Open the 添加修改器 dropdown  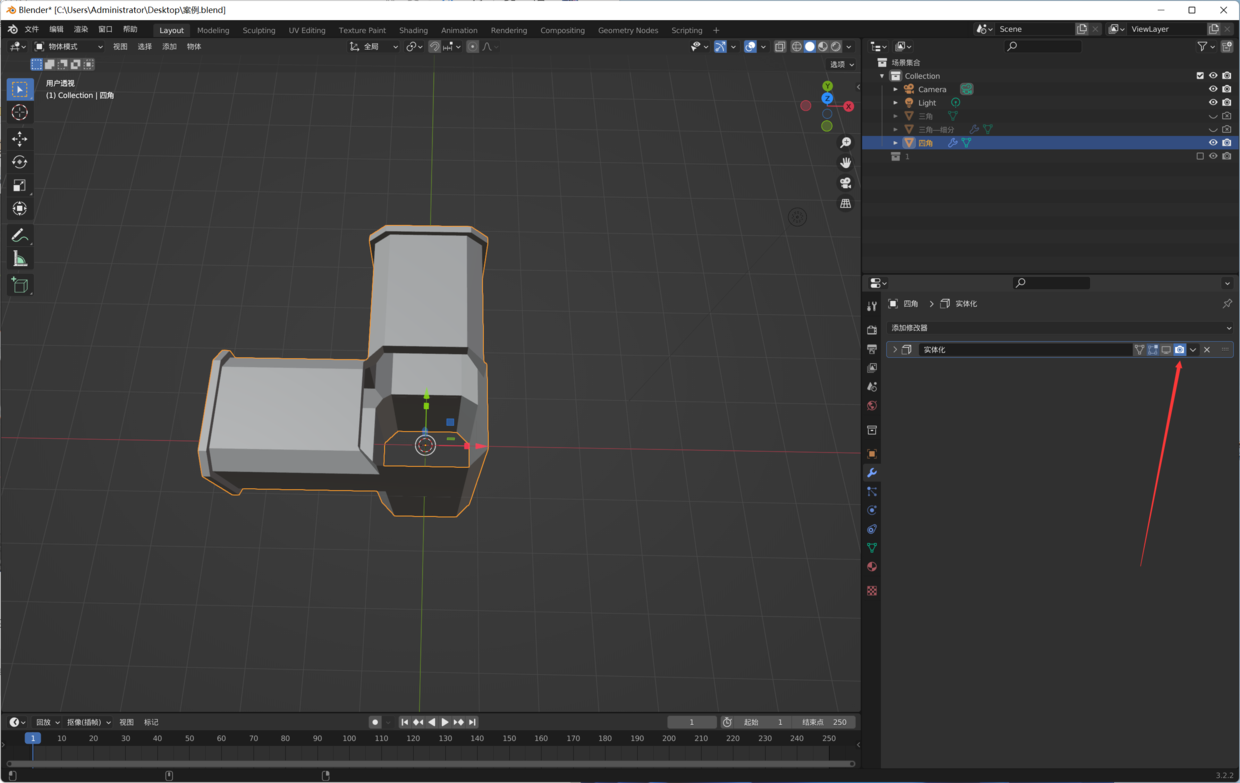pos(1059,328)
